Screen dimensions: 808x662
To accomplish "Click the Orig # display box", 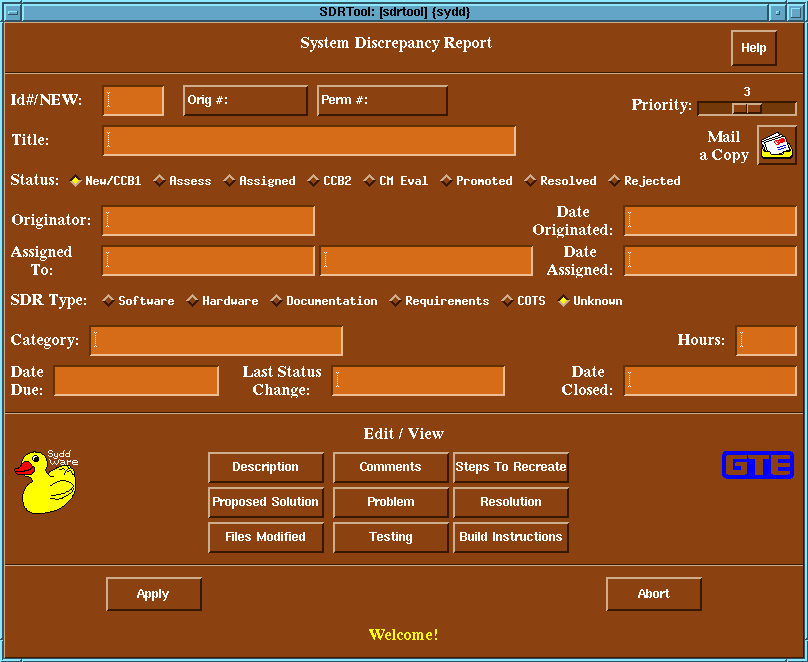I will [x=245, y=100].
